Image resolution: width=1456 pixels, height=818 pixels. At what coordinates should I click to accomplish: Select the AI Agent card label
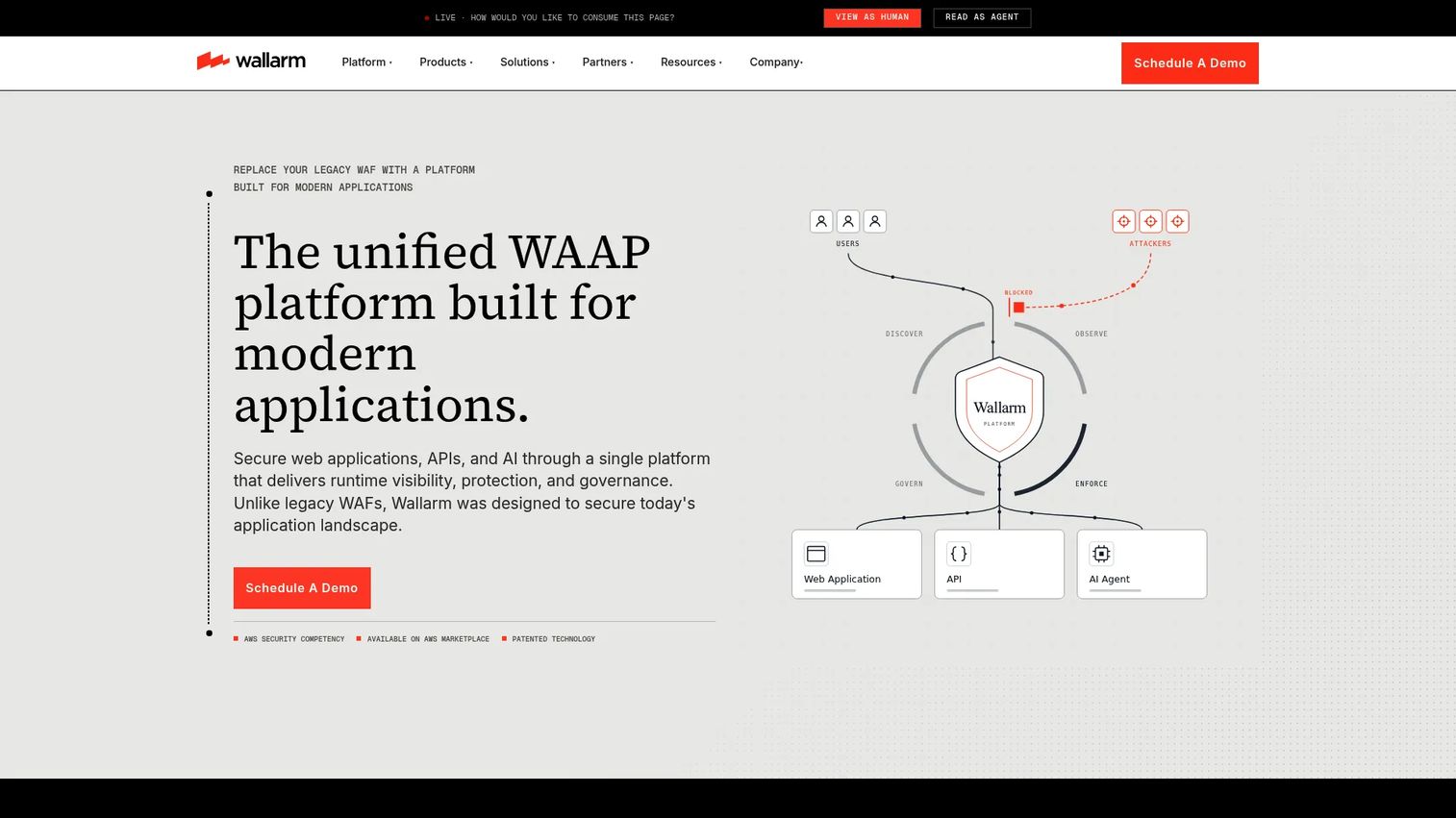click(1110, 580)
